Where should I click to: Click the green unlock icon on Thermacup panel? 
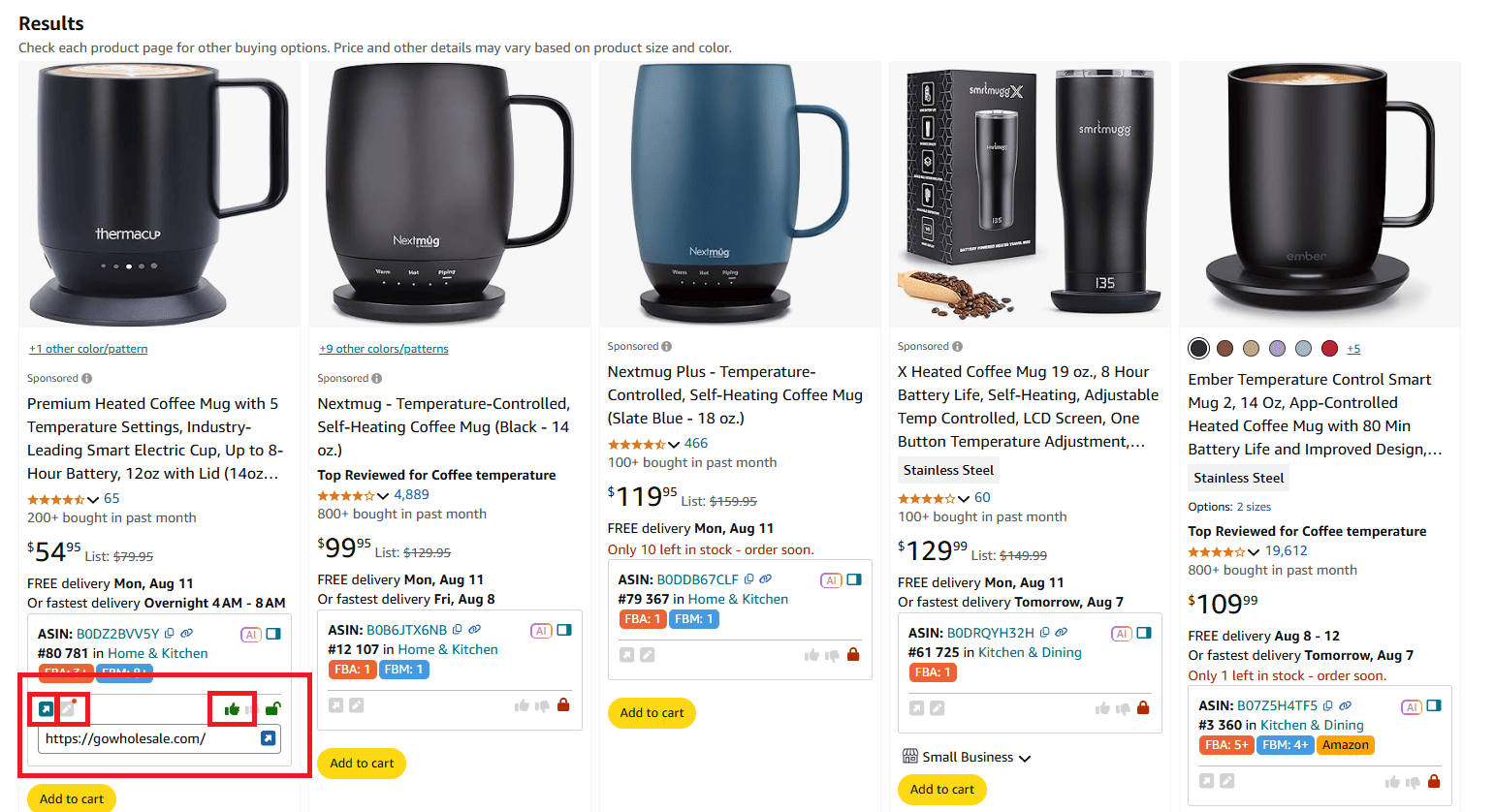pos(273,708)
